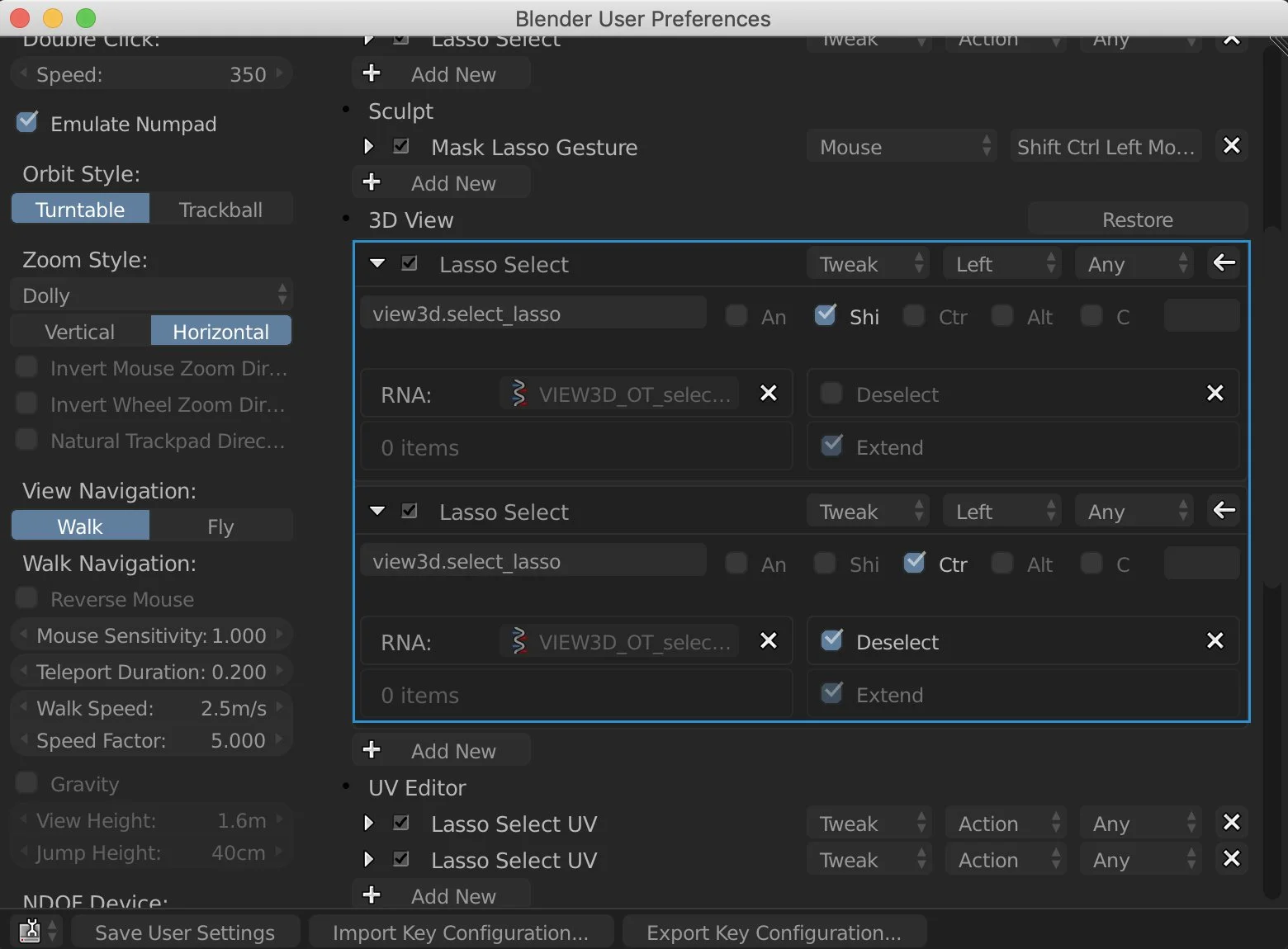Screen dimensions: 1288x949
Task: Click Speed Factor 5.000 field
Action: click(x=152, y=739)
